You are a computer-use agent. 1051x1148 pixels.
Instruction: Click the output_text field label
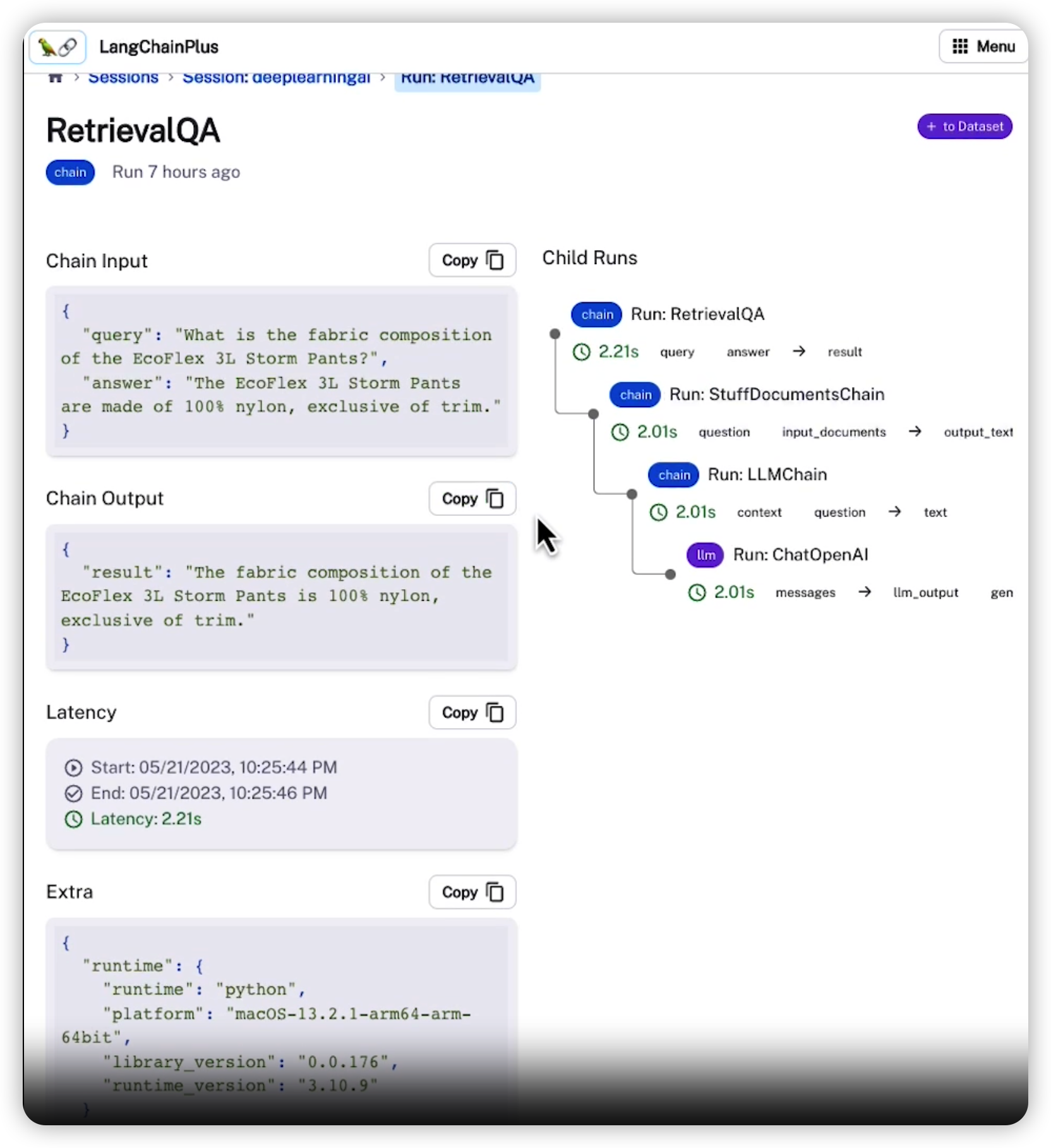tap(978, 432)
